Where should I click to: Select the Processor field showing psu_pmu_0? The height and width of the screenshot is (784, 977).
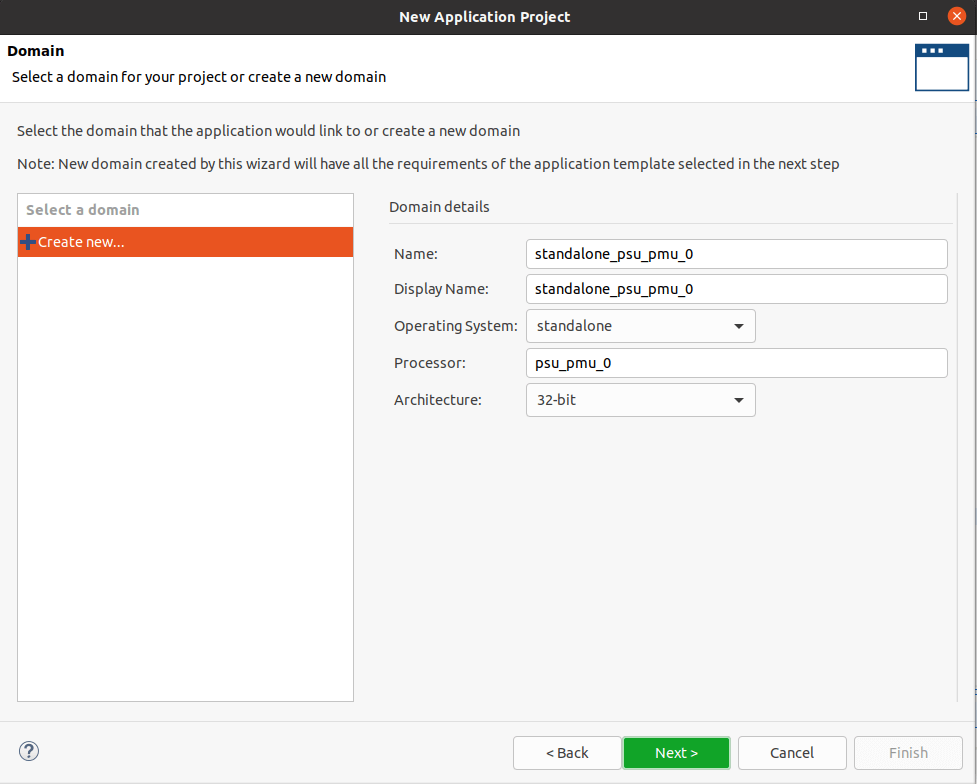[736, 362]
